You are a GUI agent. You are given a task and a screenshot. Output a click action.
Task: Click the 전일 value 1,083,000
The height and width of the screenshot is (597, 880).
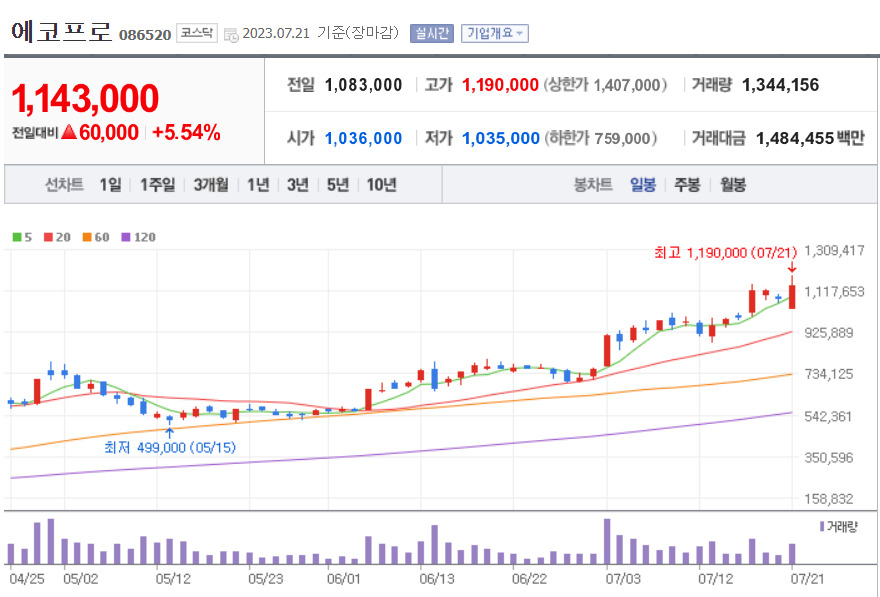[x=364, y=85]
